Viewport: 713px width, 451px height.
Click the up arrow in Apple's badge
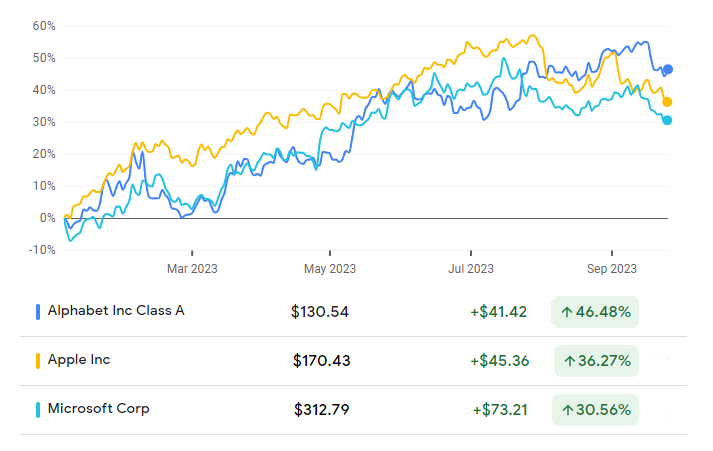click(x=566, y=361)
